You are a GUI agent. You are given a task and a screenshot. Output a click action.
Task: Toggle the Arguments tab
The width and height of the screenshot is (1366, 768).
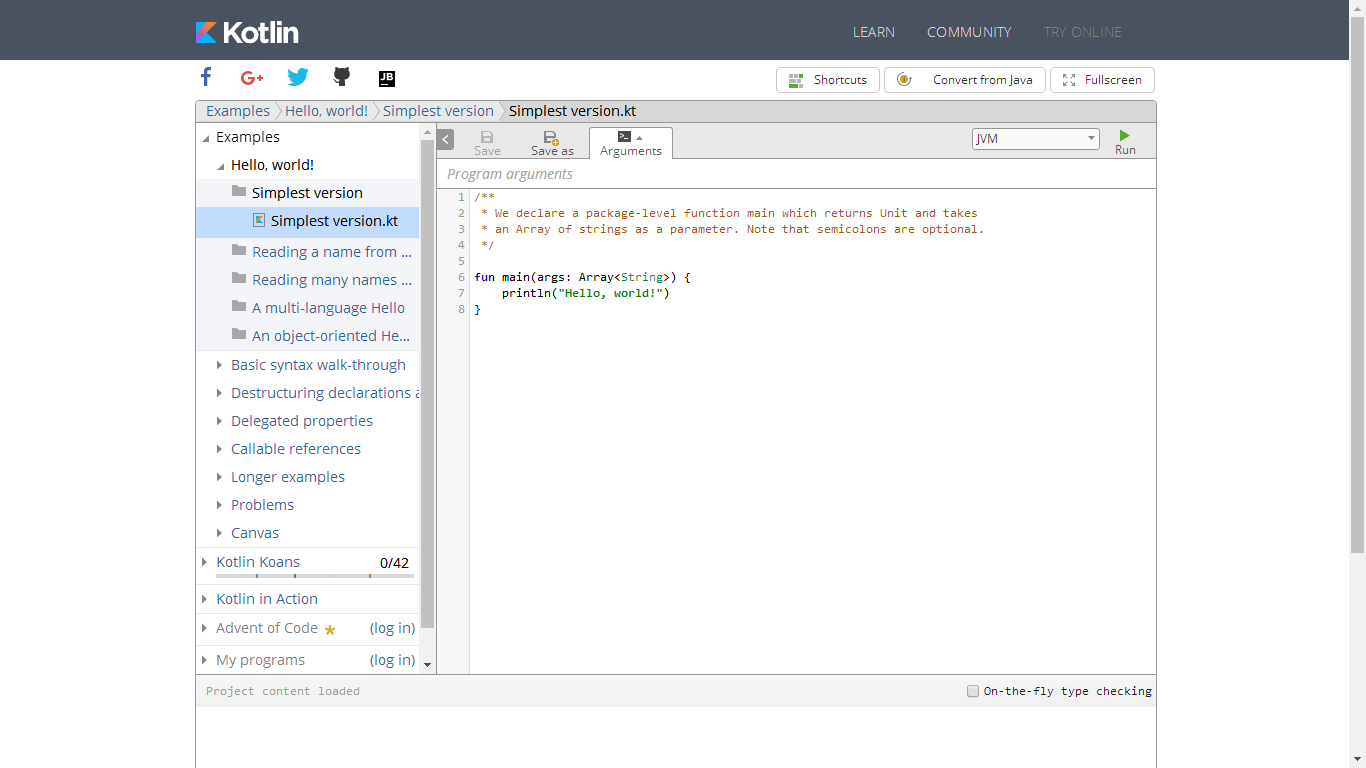(631, 143)
